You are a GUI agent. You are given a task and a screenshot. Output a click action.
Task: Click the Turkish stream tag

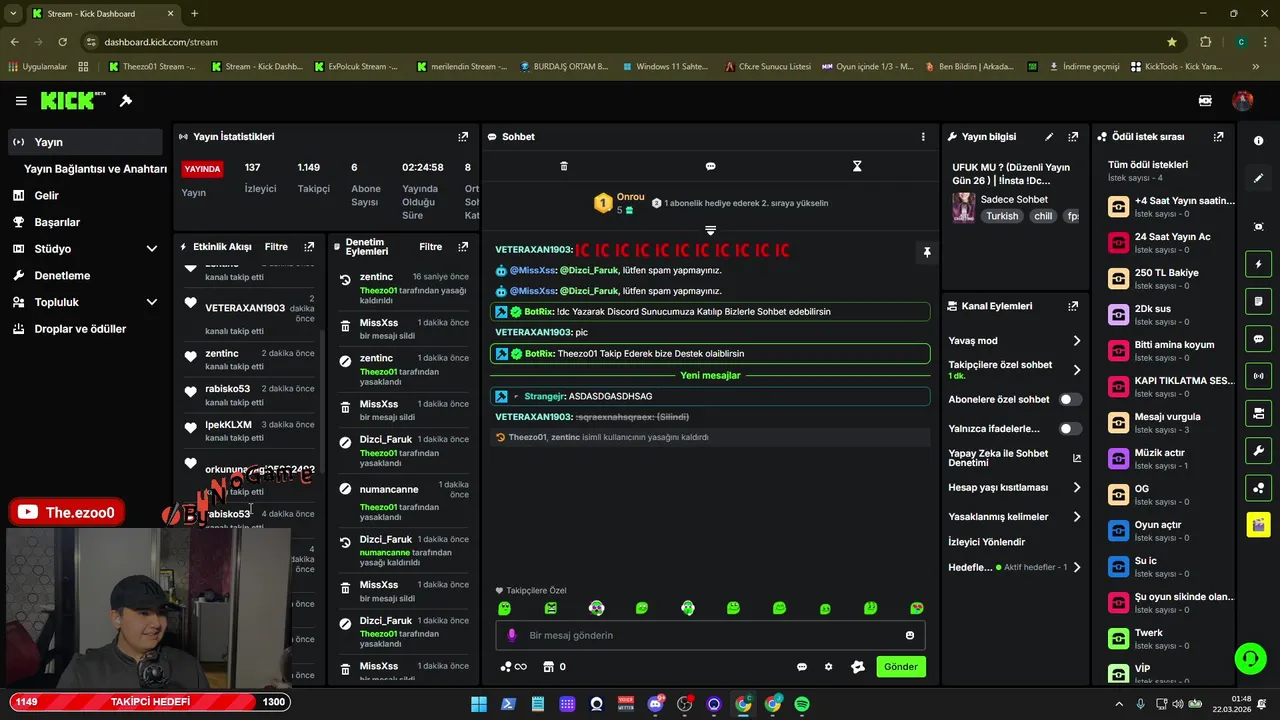[x=1002, y=216]
